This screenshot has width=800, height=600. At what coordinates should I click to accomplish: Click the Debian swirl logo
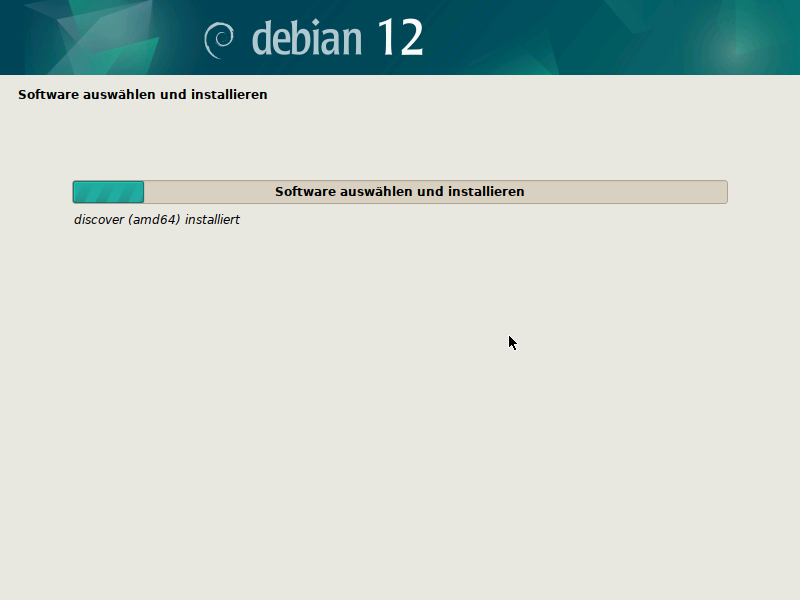219,39
